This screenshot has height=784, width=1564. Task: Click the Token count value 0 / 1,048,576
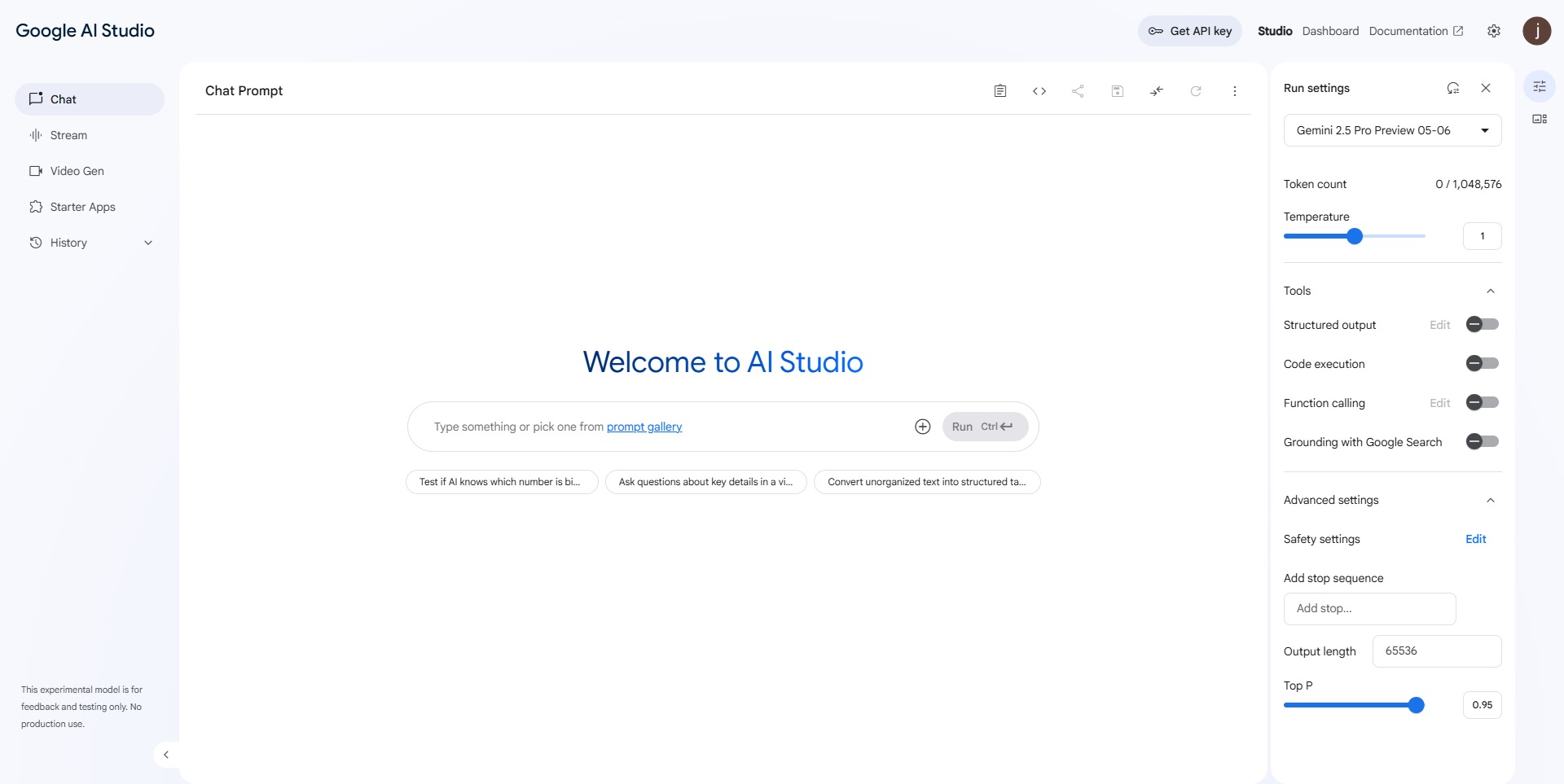[x=1468, y=184]
